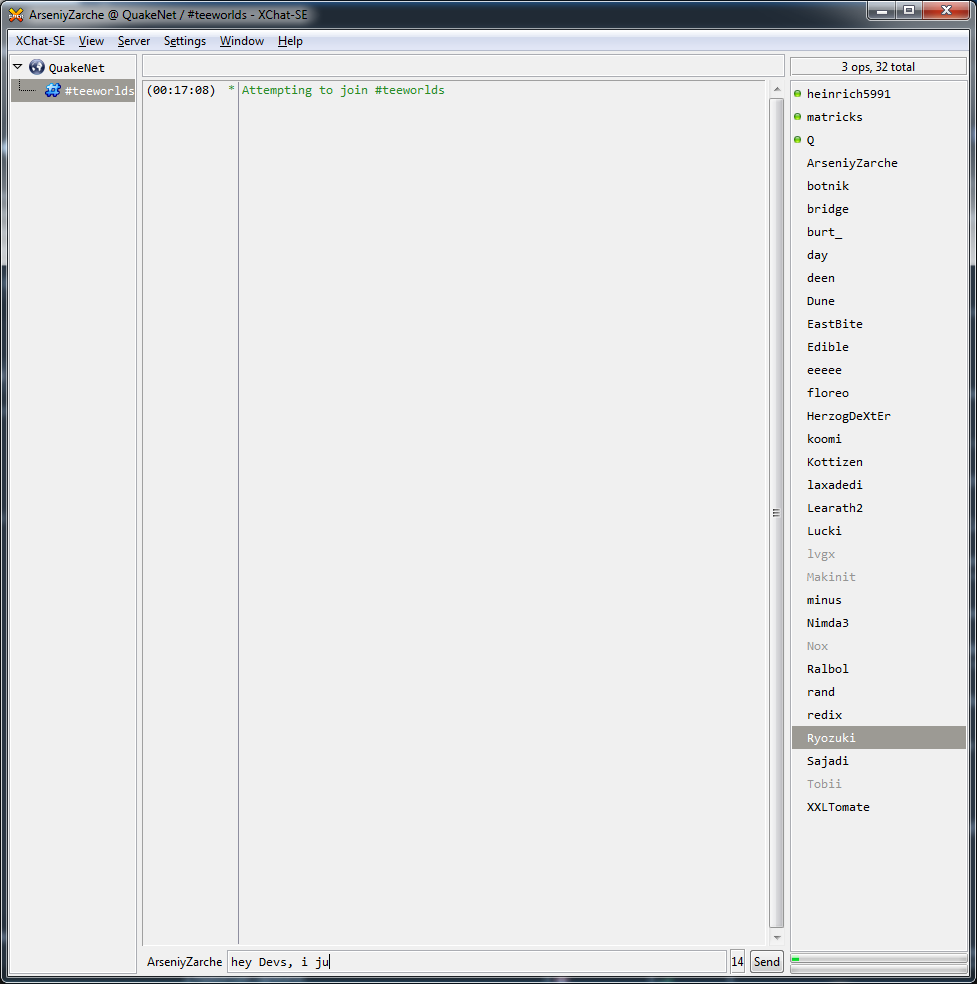Open the View menu
This screenshot has width=977, height=984.
[91, 41]
